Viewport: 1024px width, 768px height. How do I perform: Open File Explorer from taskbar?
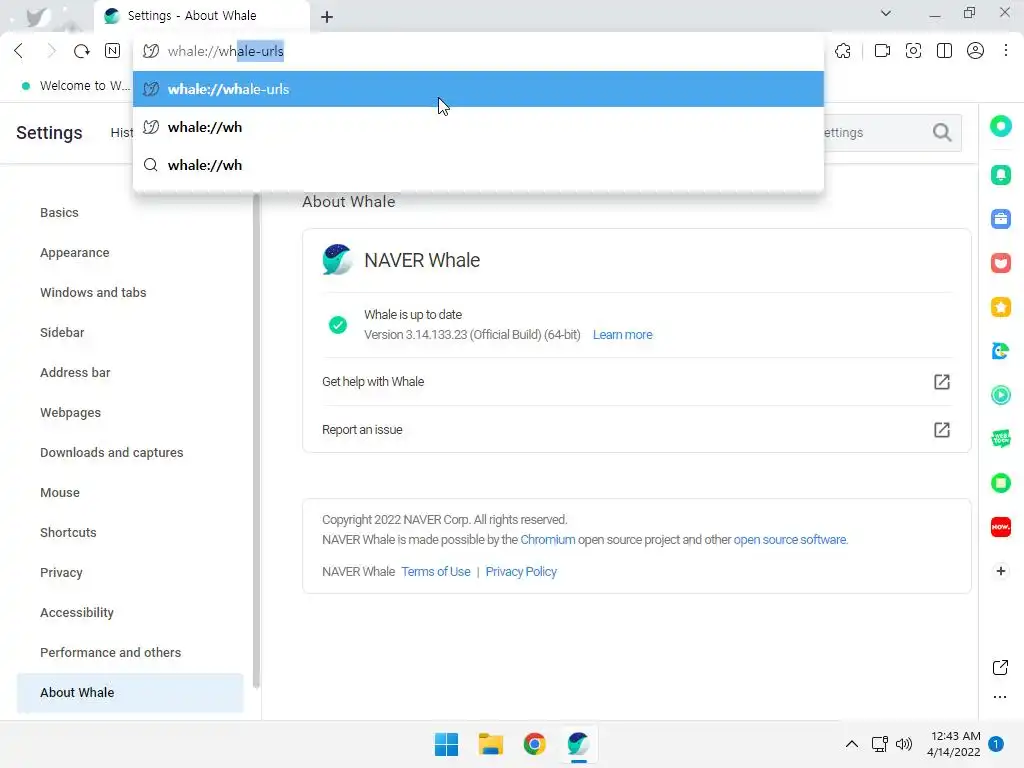[x=490, y=744]
